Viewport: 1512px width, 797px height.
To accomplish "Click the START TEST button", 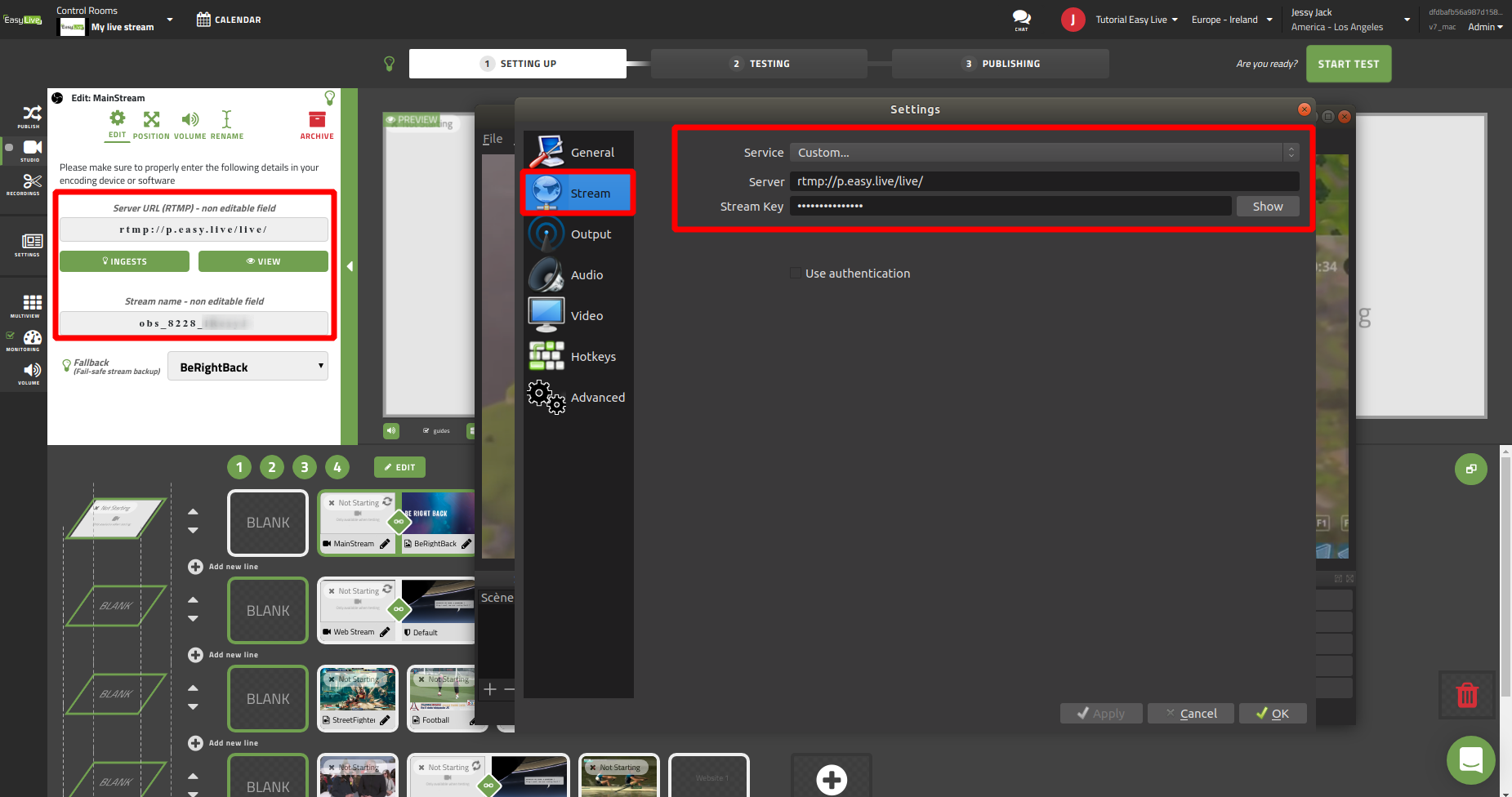I will [x=1349, y=64].
